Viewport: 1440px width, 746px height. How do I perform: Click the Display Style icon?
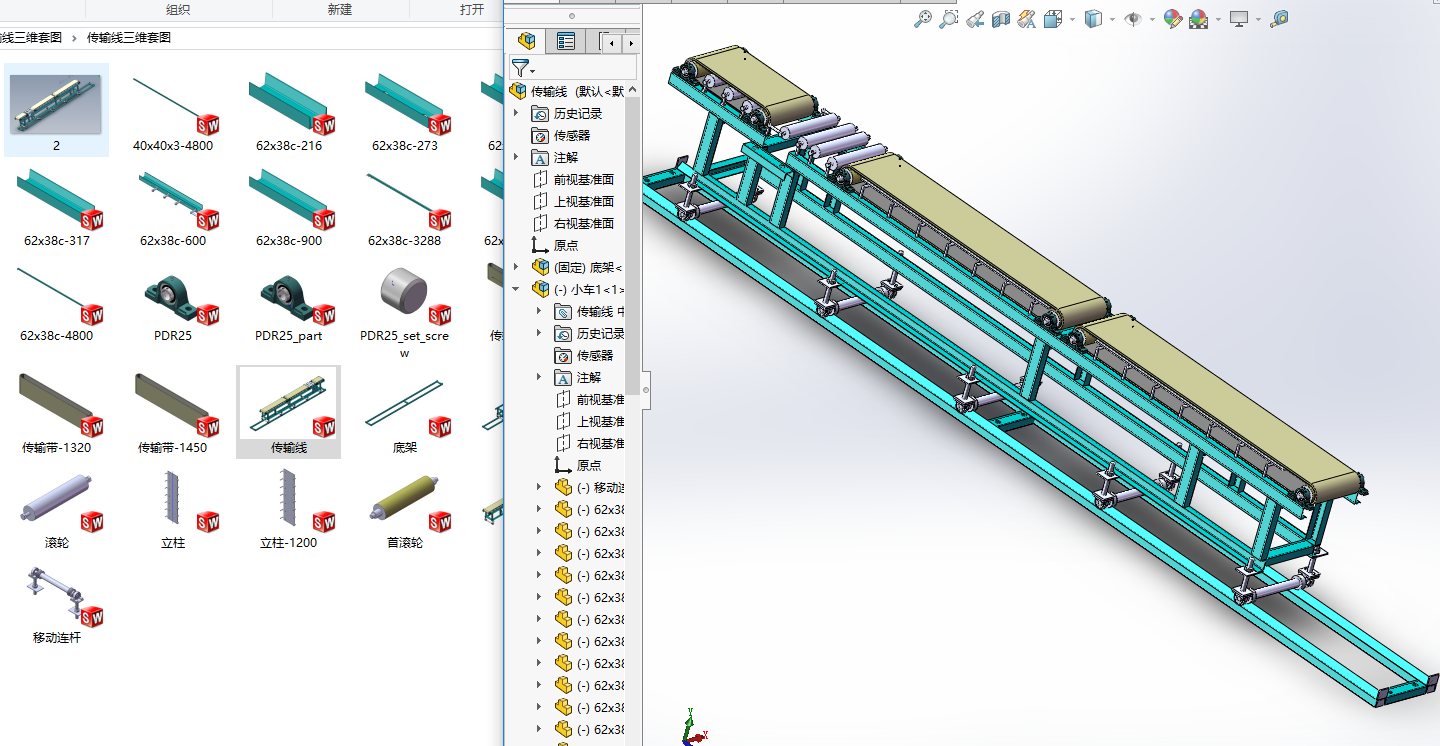pyautogui.click(x=1093, y=19)
